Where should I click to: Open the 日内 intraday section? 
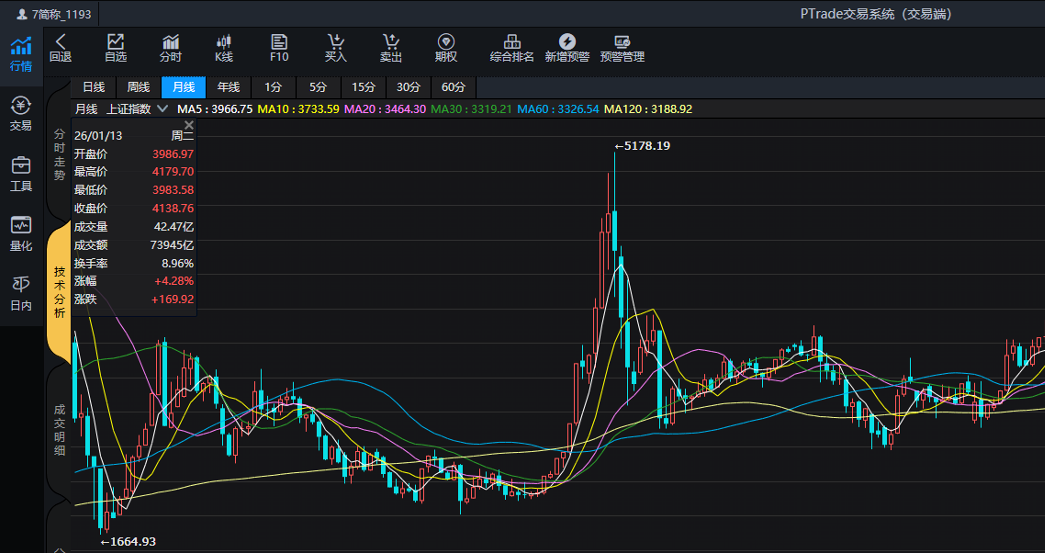coord(21,294)
